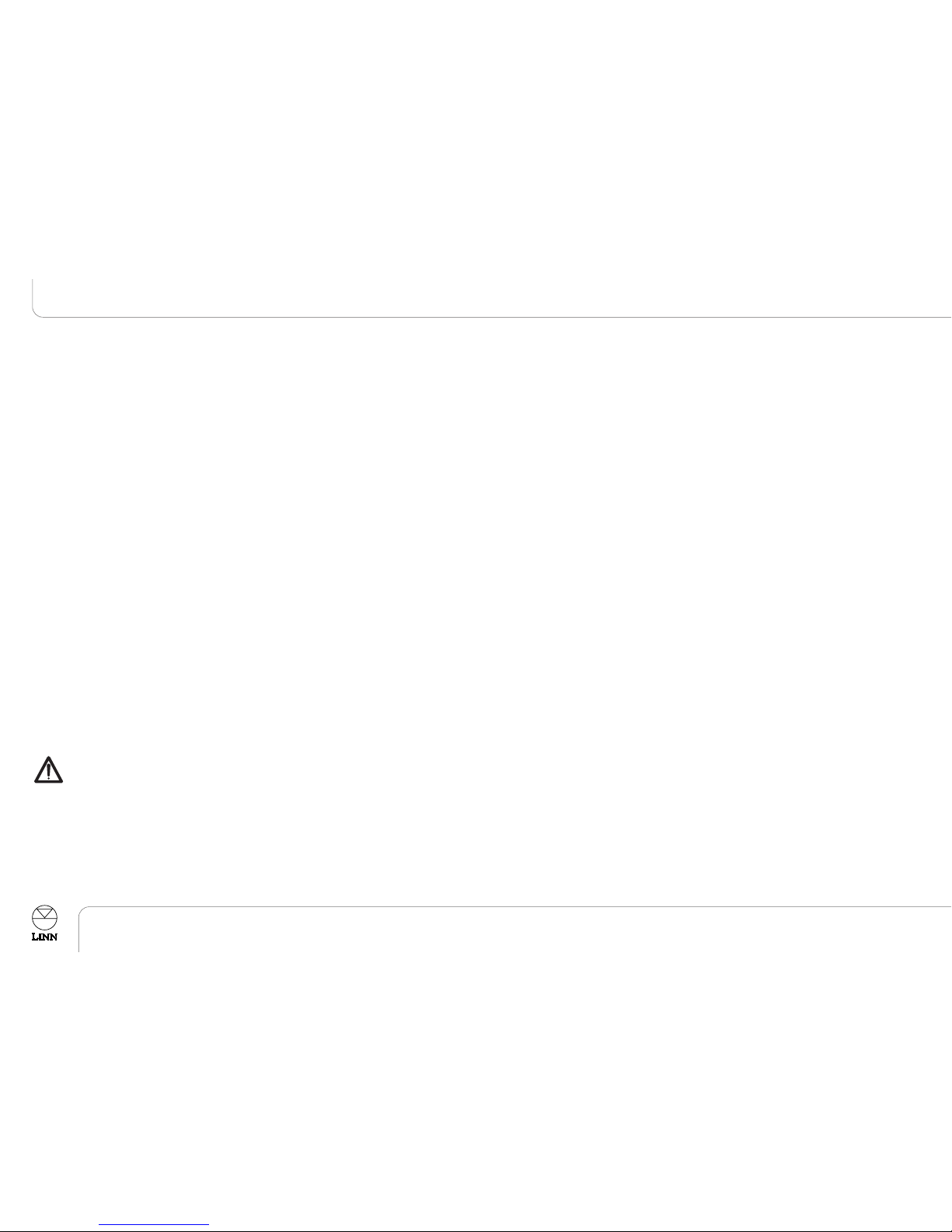Click the LINN wordmark text below the logo
Screen dimensions: 952x1232
coord(44,937)
